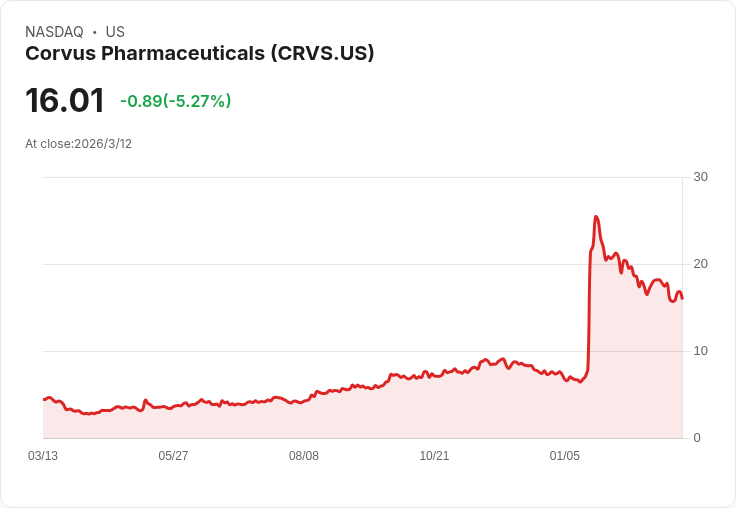
Task: Click the 10 price axis label
Action: tap(700, 351)
